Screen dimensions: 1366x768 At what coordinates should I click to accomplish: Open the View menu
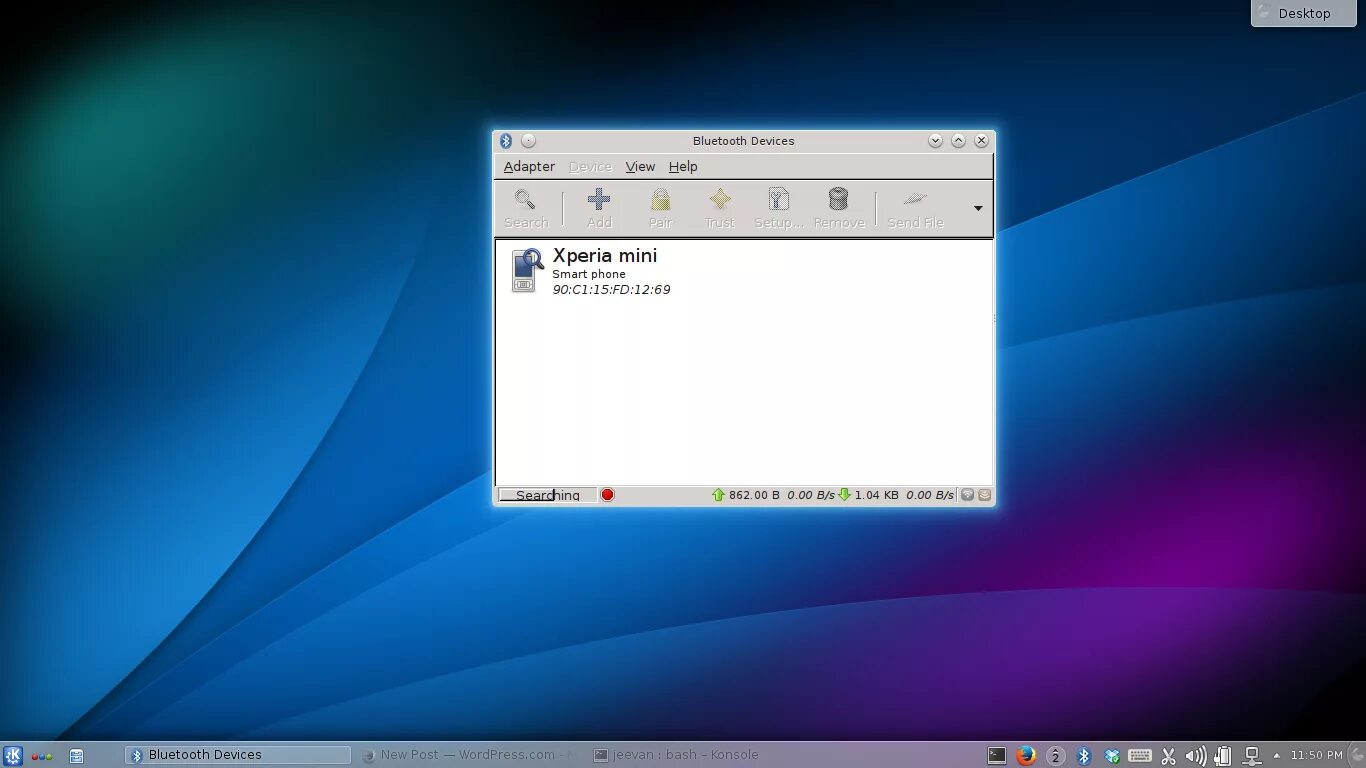click(x=640, y=167)
